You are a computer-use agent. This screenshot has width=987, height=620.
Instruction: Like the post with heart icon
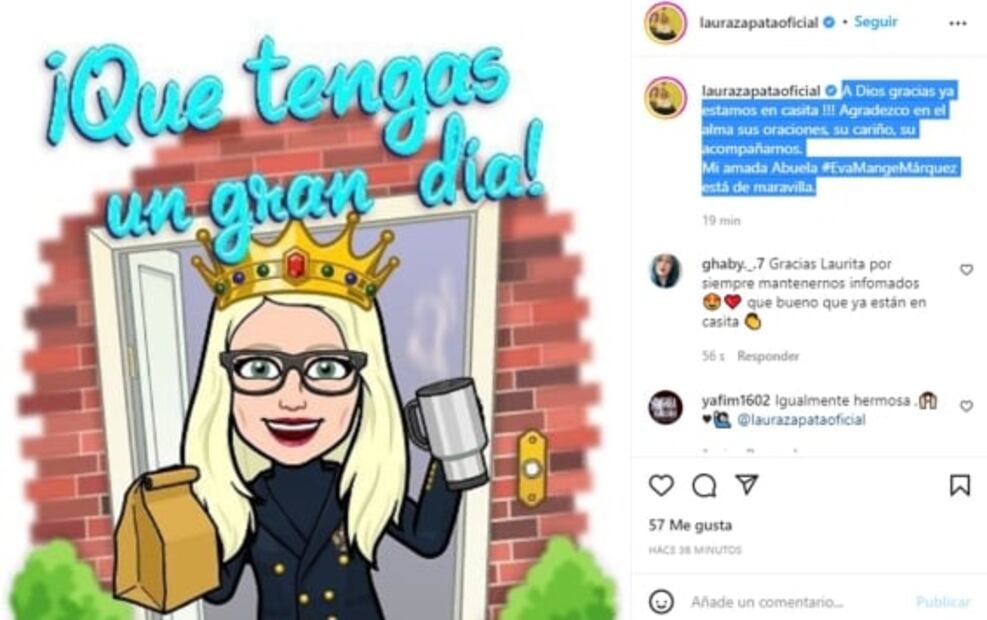(661, 485)
